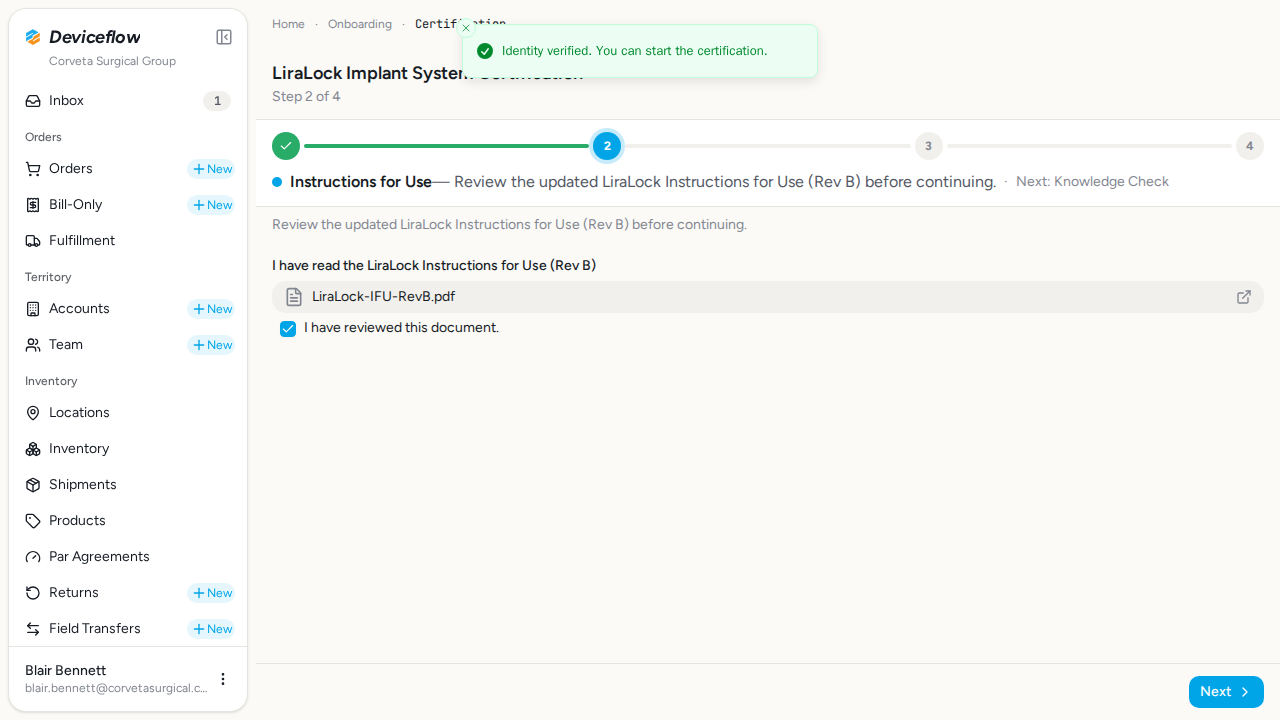Select step 4 circle in tracker

tap(1249, 146)
